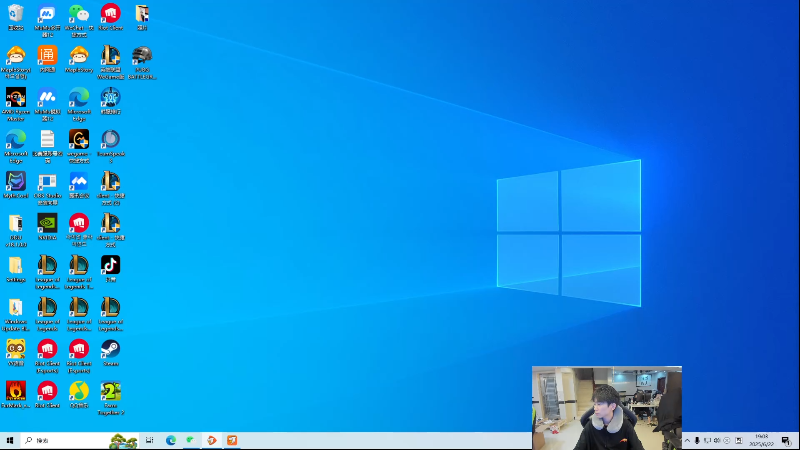Open the folder labeled v18.1.0.0
Screen dimensions: 800x450
click(x=16, y=230)
